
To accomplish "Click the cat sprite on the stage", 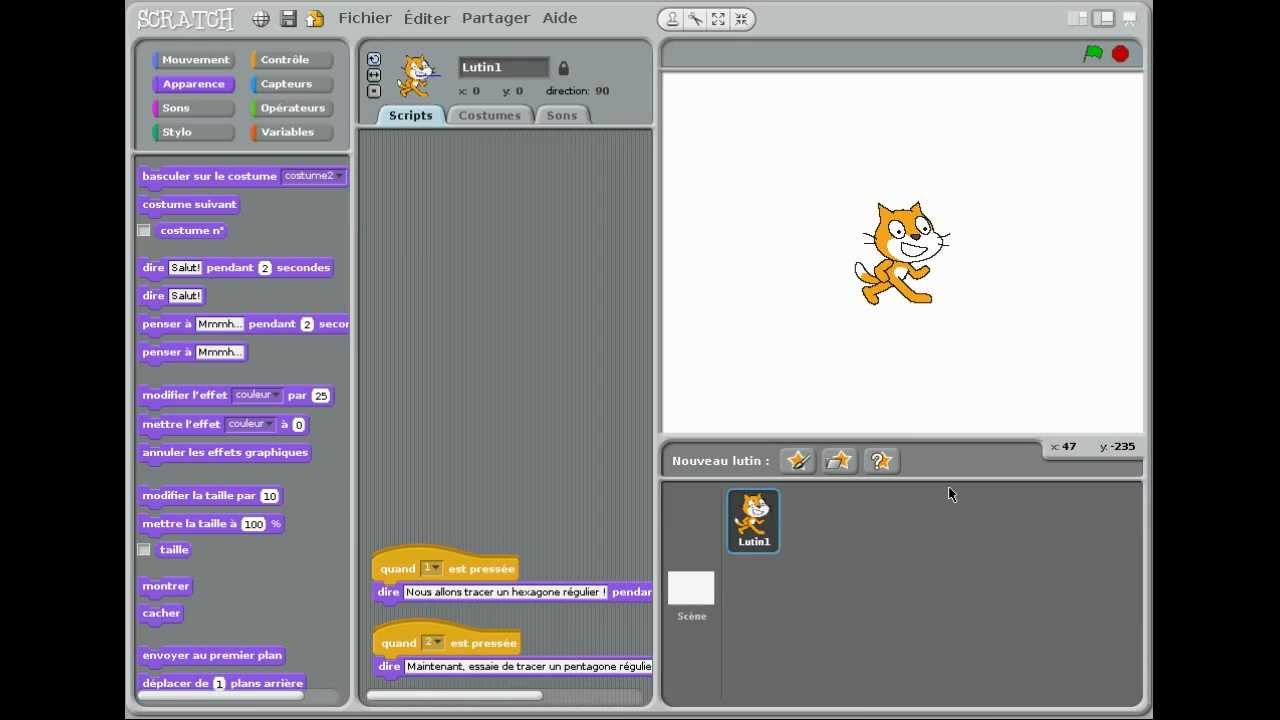I will (x=902, y=253).
